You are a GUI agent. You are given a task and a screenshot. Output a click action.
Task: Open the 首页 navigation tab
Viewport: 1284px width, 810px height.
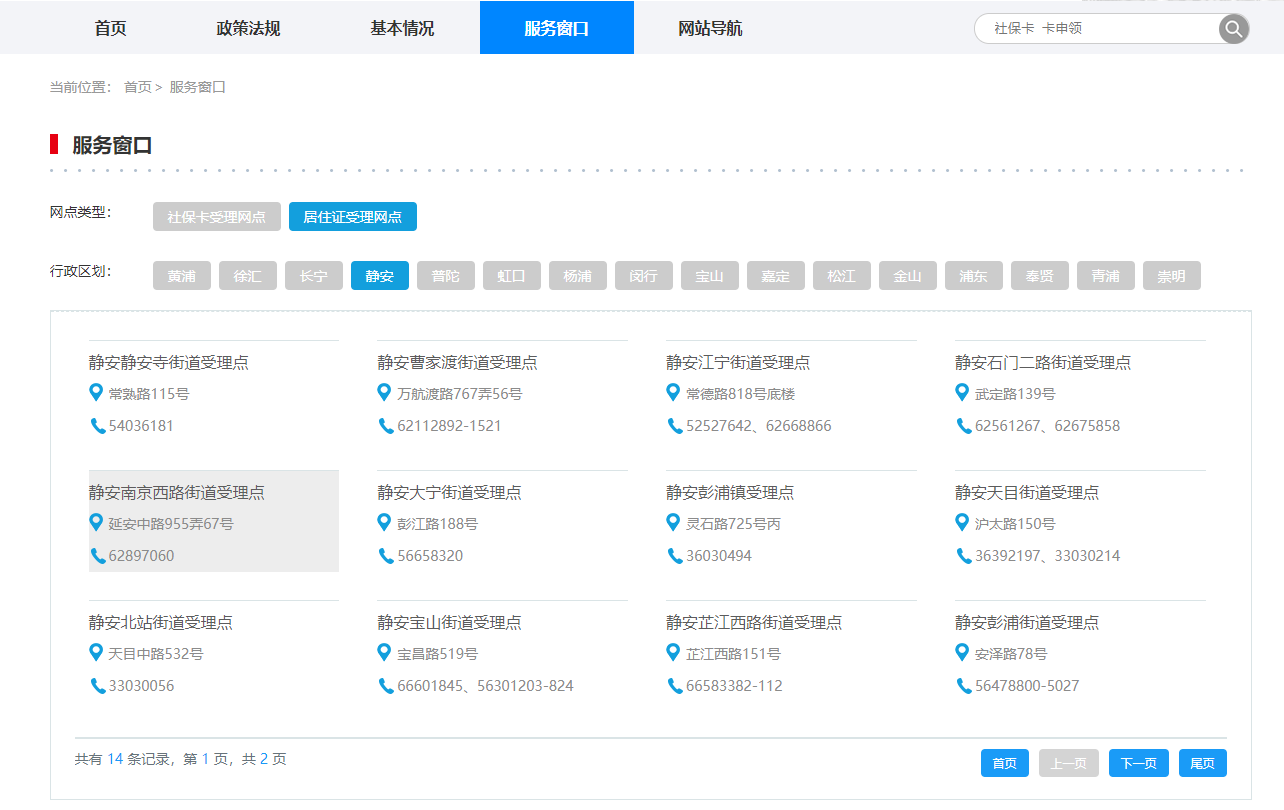coord(110,28)
